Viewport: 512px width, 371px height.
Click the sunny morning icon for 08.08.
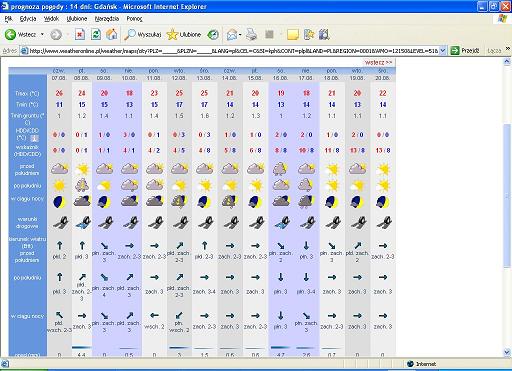(x=82, y=169)
